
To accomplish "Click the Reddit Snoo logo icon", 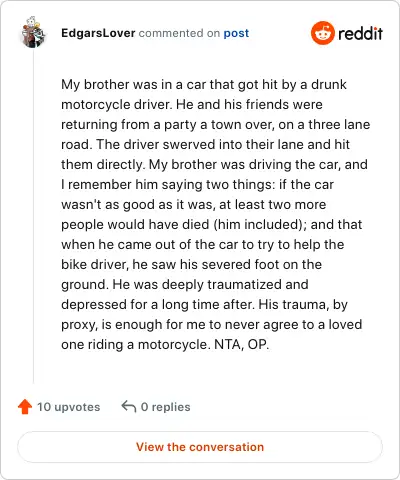I will pyautogui.click(x=322, y=33).
